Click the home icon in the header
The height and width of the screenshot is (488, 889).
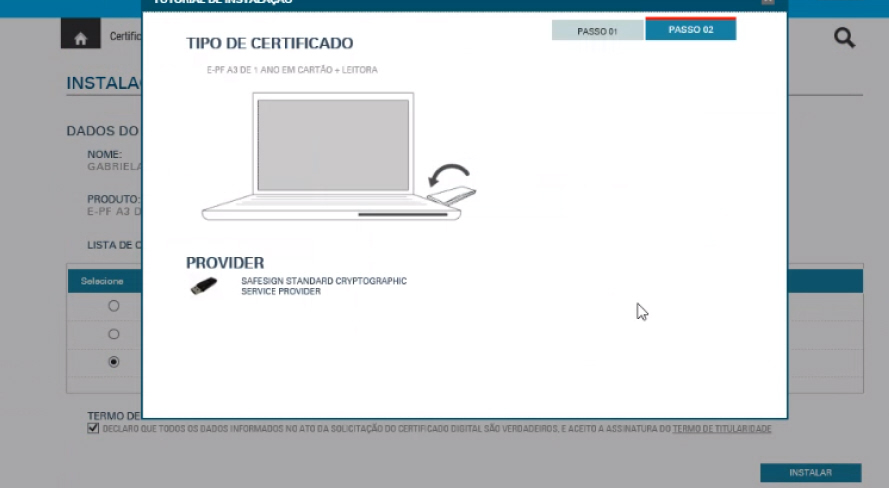[81, 37]
